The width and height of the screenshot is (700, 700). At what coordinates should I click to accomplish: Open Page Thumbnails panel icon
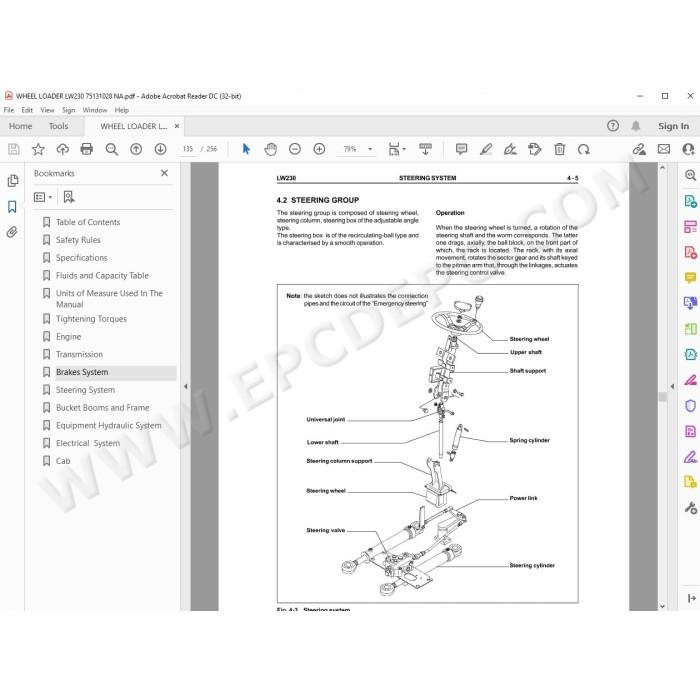point(13,180)
